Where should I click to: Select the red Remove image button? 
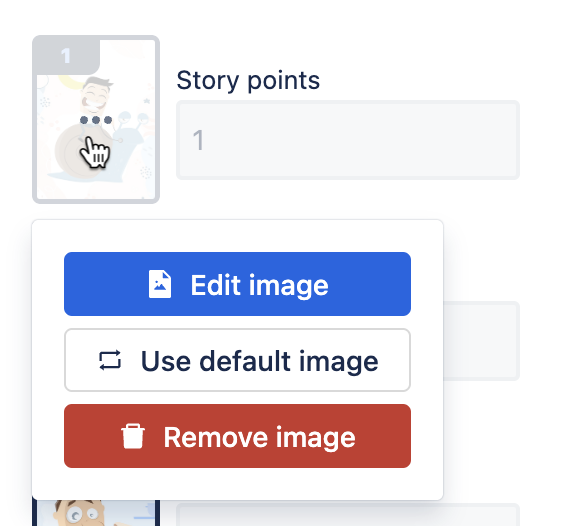pyautogui.click(x=238, y=436)
